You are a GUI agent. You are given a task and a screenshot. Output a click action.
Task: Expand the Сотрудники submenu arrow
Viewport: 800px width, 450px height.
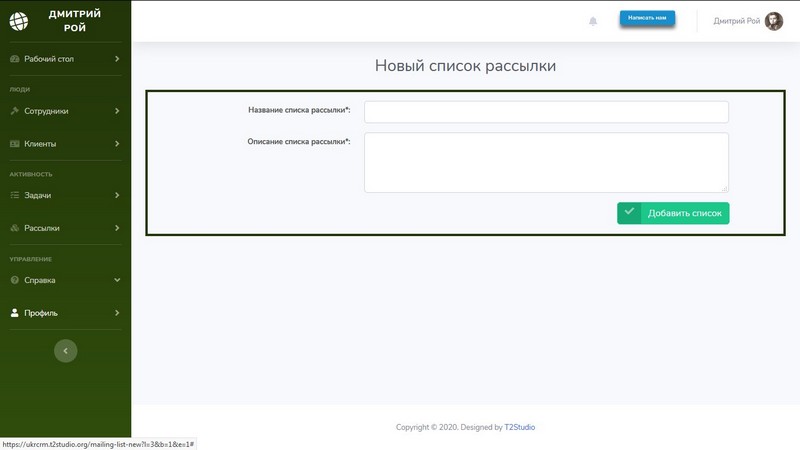coord(117,111)
